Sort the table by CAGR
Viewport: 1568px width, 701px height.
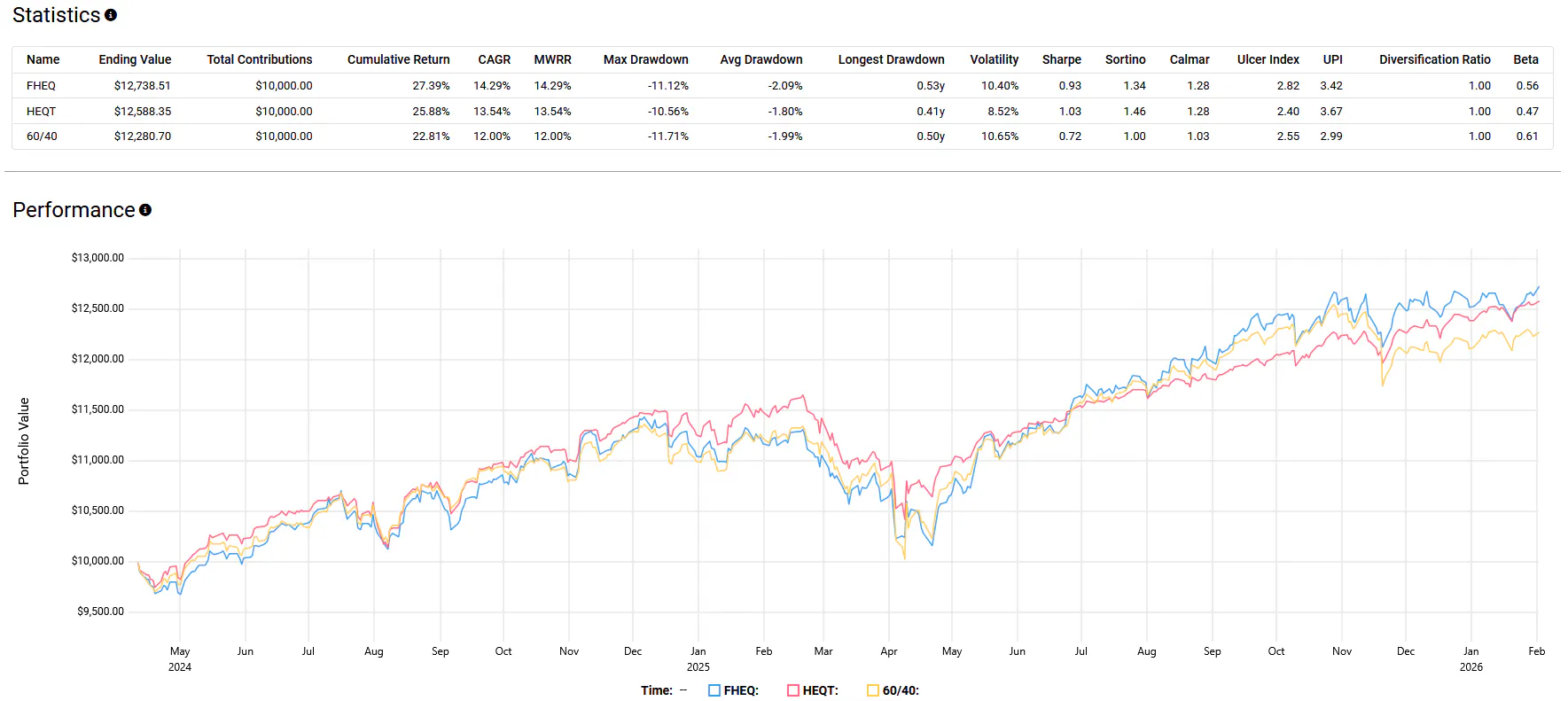[x=494, y=59]
